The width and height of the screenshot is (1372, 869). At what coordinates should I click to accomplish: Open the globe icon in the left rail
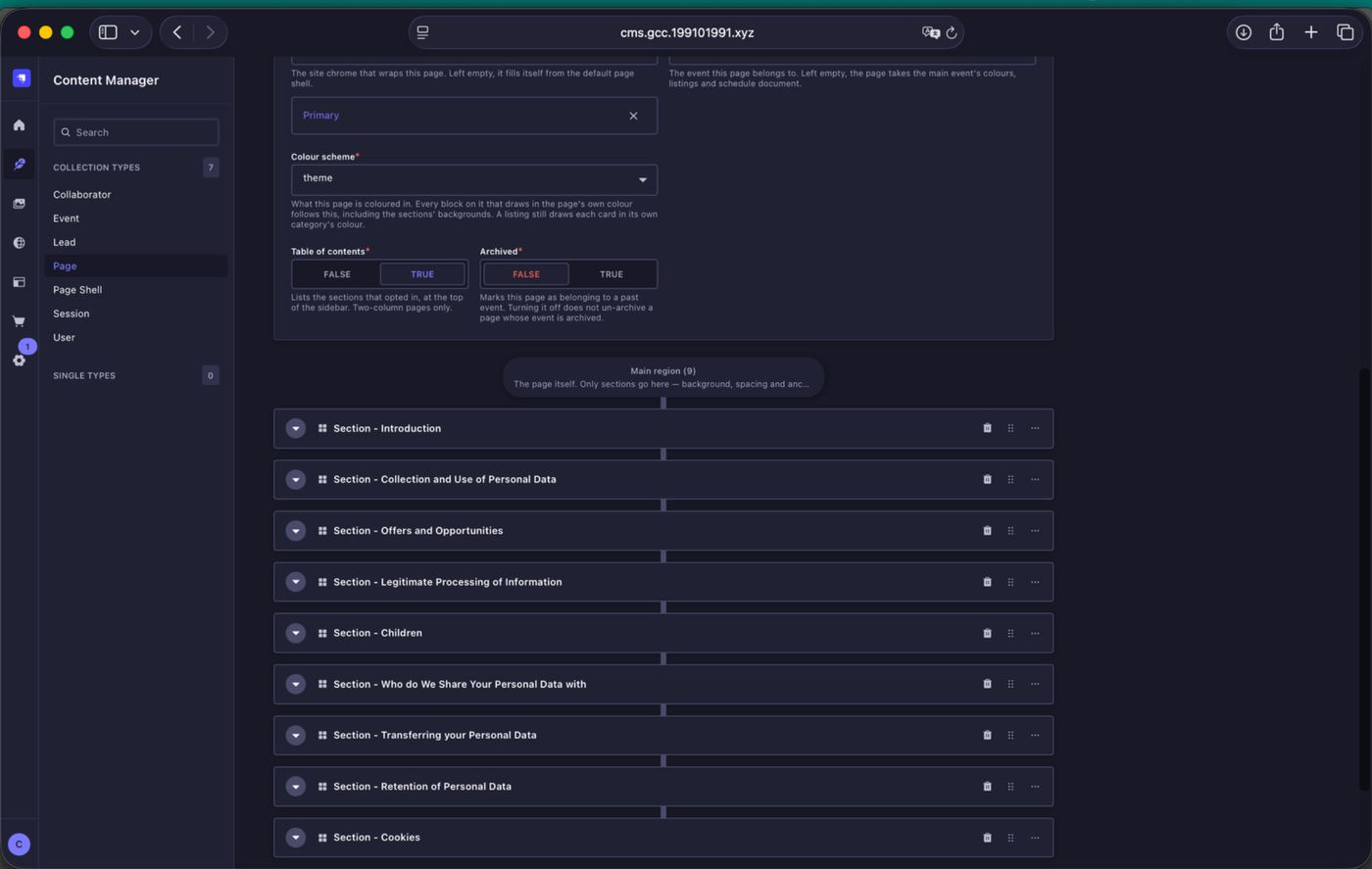[19, 243]
